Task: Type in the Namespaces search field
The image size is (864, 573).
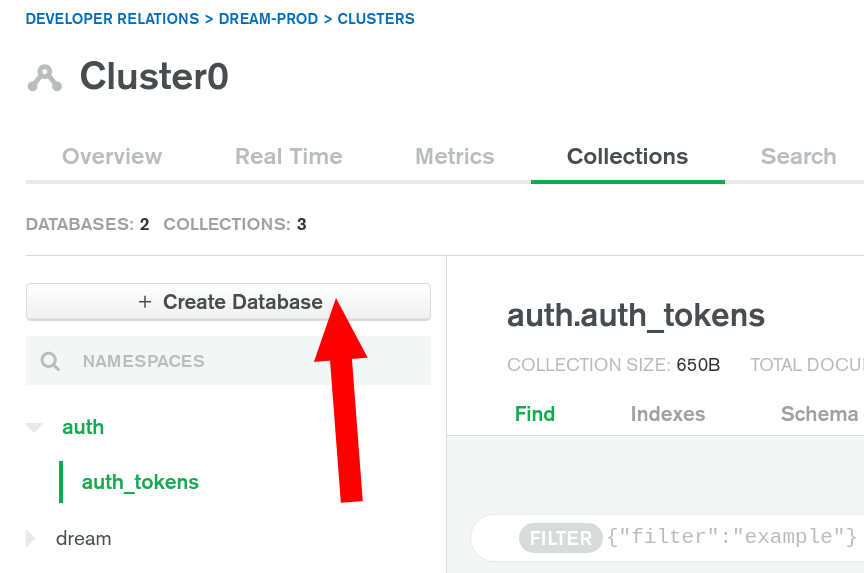Action: (250, 362)
